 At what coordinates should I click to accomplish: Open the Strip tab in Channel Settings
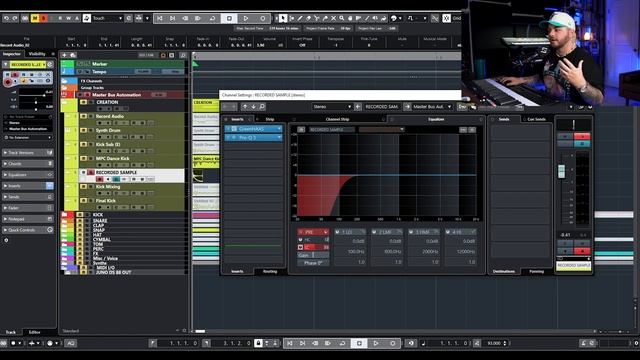(270, 119)
